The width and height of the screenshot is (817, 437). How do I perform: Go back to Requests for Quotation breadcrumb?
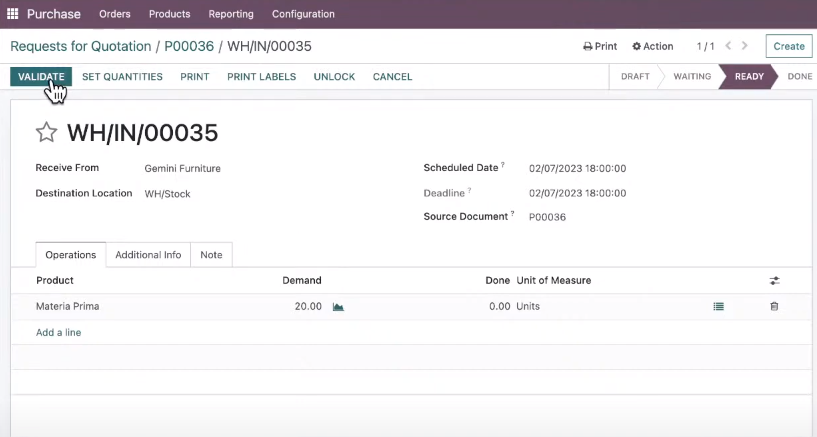pyautogui.click(x=81, y=46)
